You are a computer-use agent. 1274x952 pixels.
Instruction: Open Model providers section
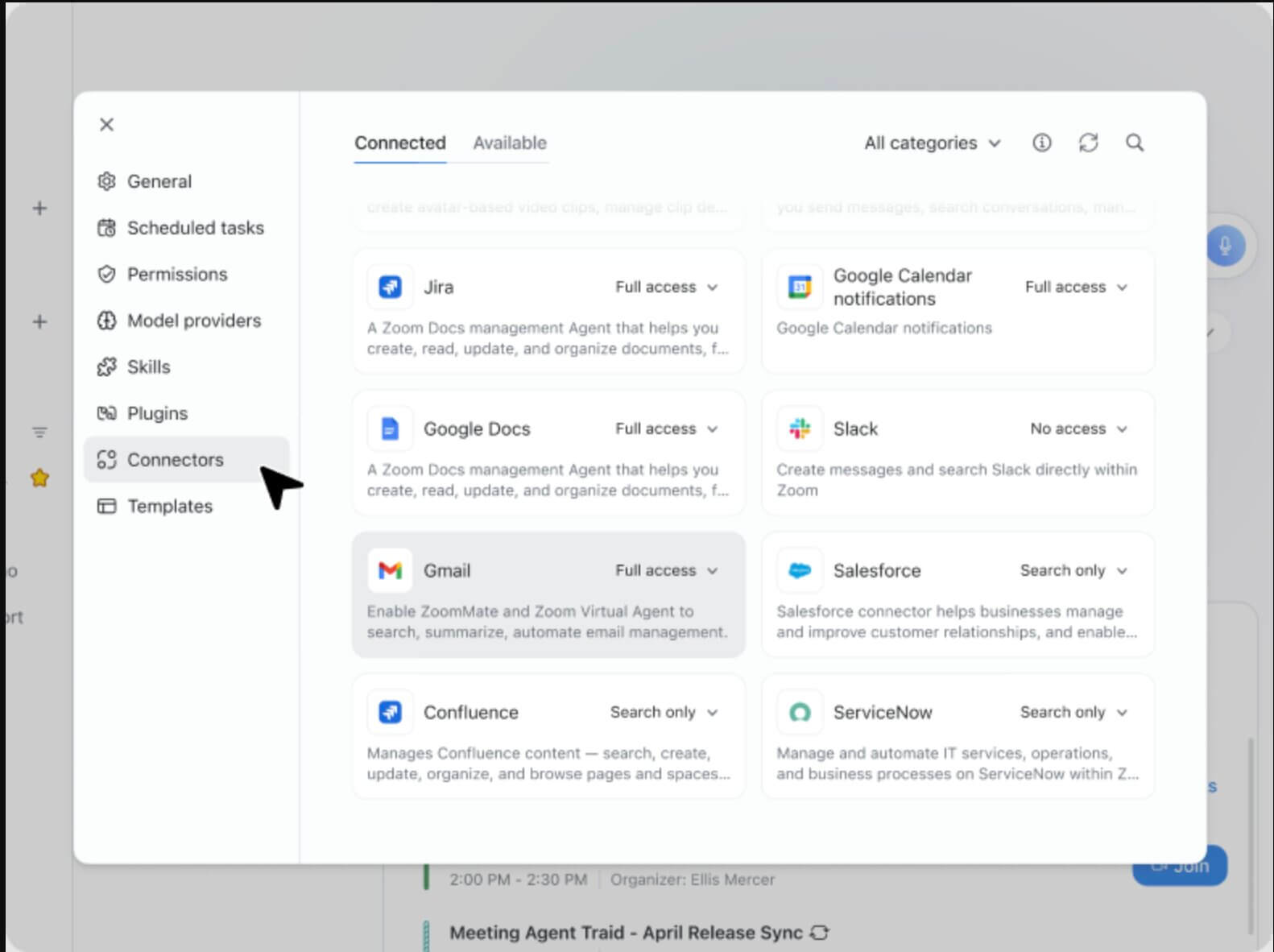[x=186, y=321]
